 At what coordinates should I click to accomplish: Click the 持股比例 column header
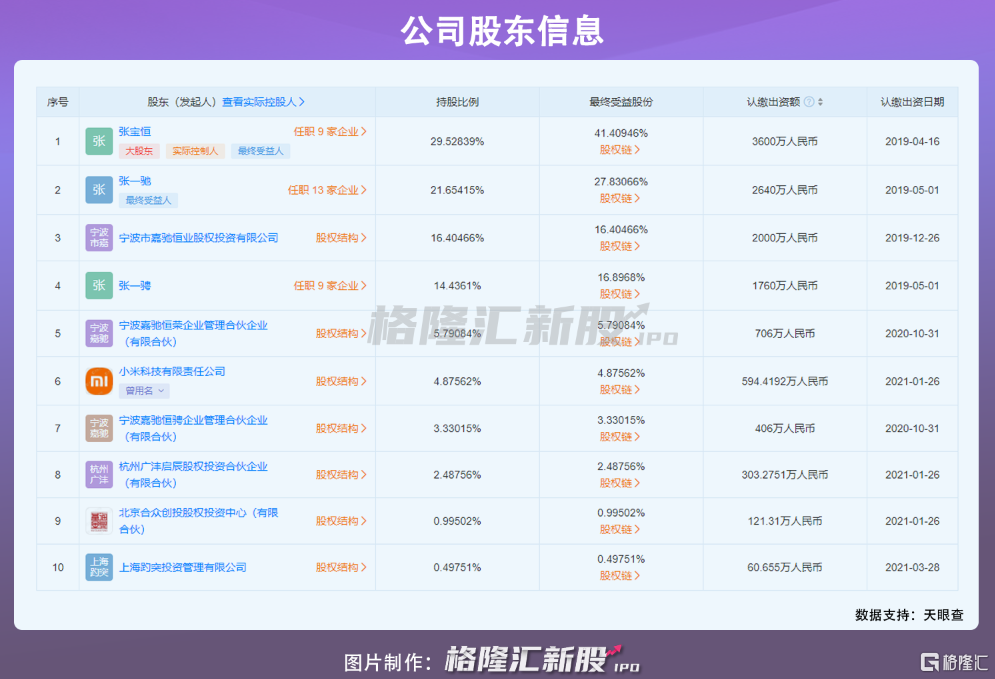tap(457, 102)
